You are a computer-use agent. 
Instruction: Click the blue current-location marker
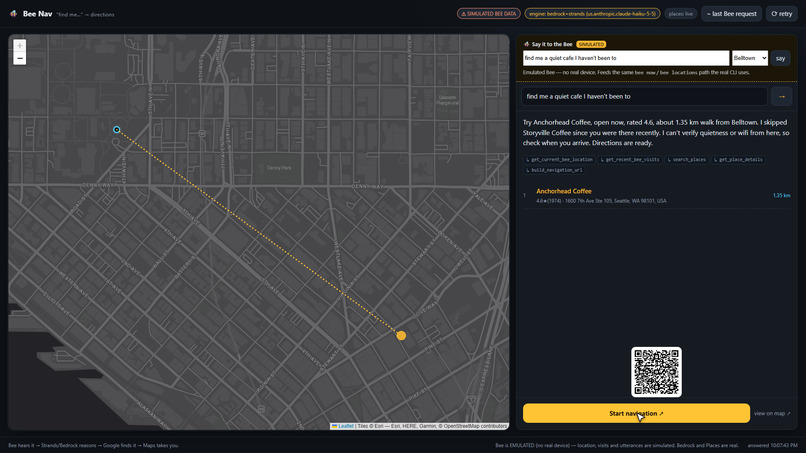[117, 130]
